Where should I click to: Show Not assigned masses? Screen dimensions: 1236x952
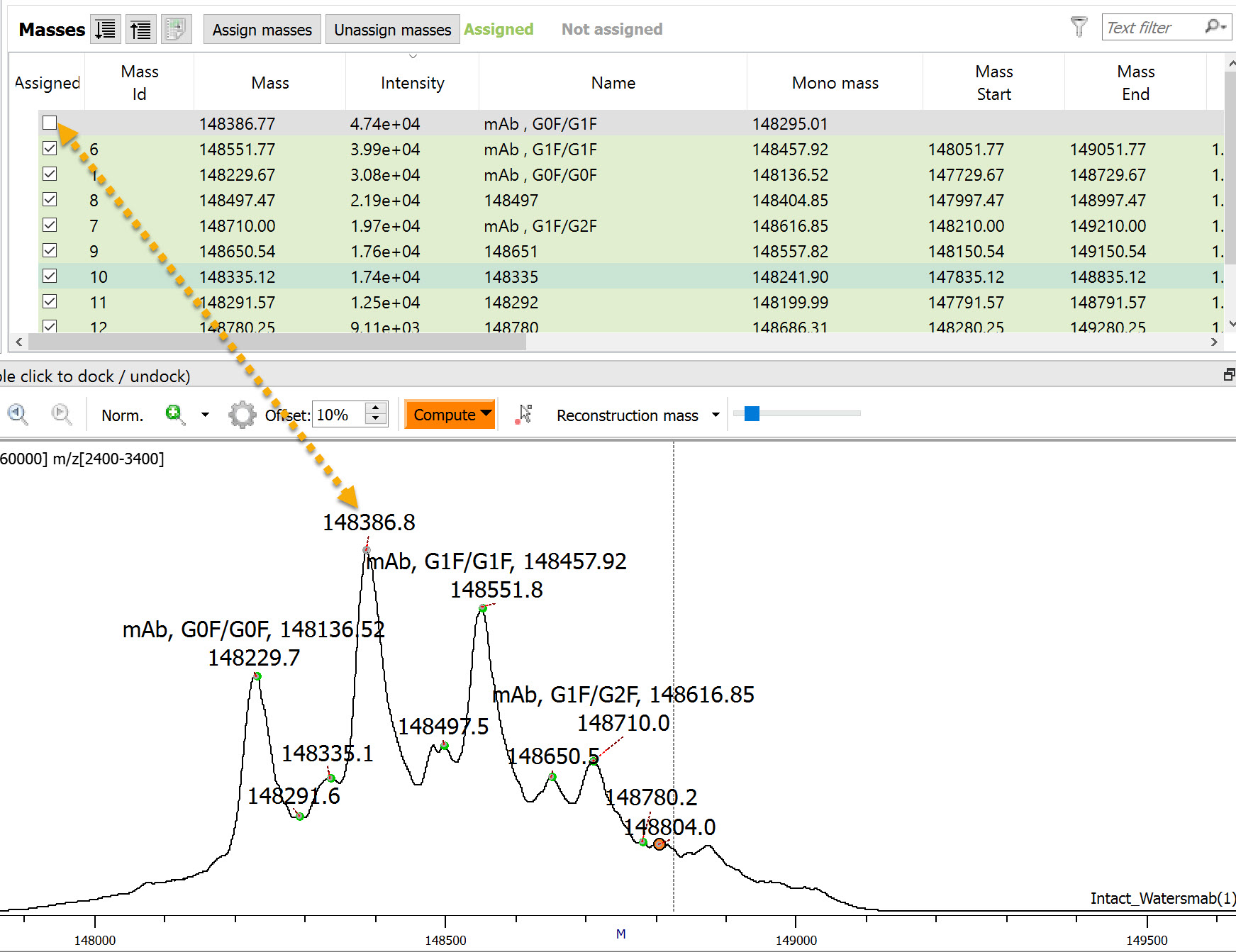612,29
